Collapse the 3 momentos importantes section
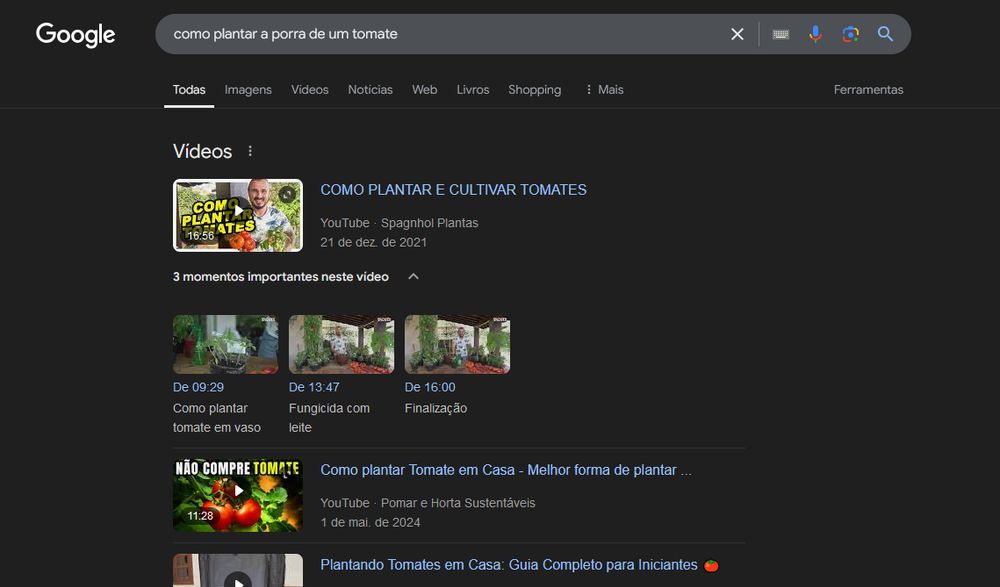The width and height of the screenshot is (1000, 587). click(413, 276)
